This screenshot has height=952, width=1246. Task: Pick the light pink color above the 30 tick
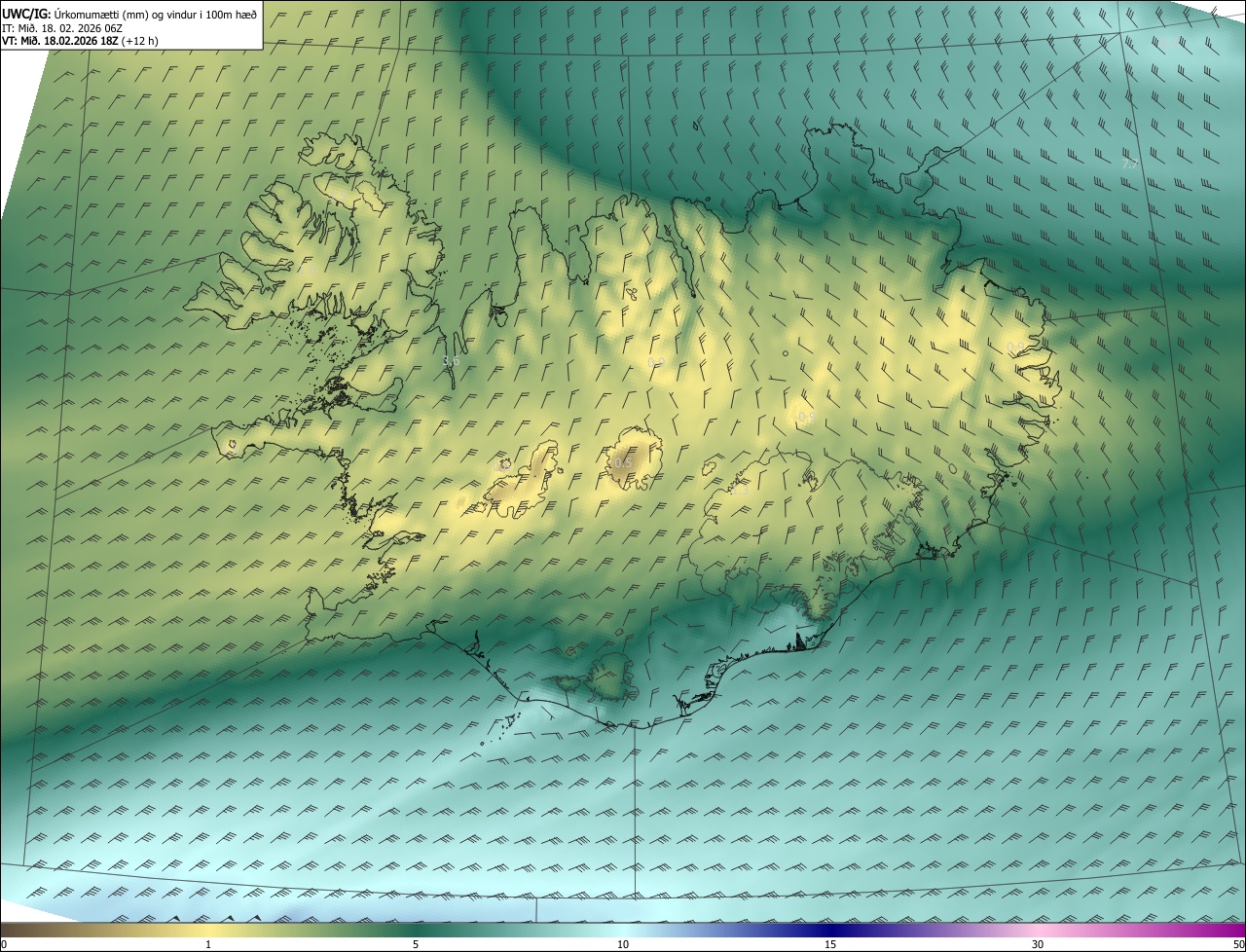[x=1038, y=930]
